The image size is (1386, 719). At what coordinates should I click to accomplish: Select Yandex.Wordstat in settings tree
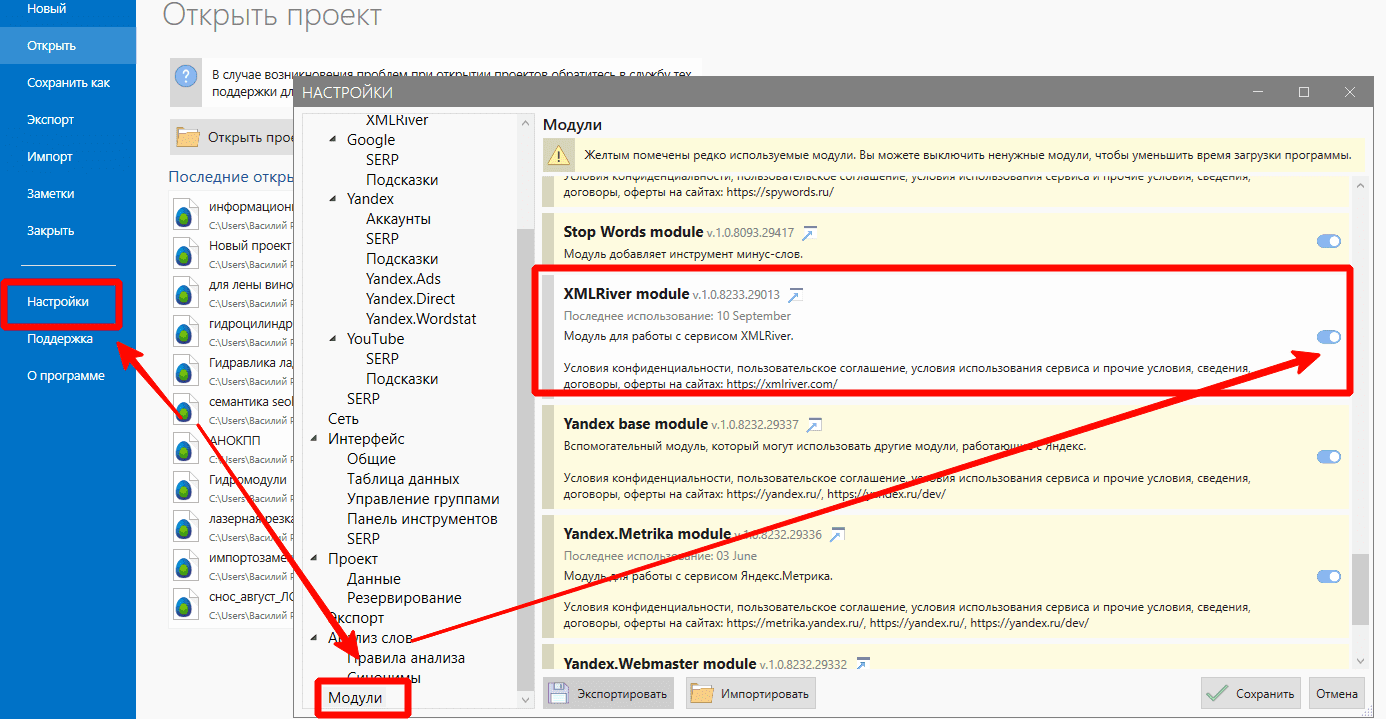[x=421, y=319]
